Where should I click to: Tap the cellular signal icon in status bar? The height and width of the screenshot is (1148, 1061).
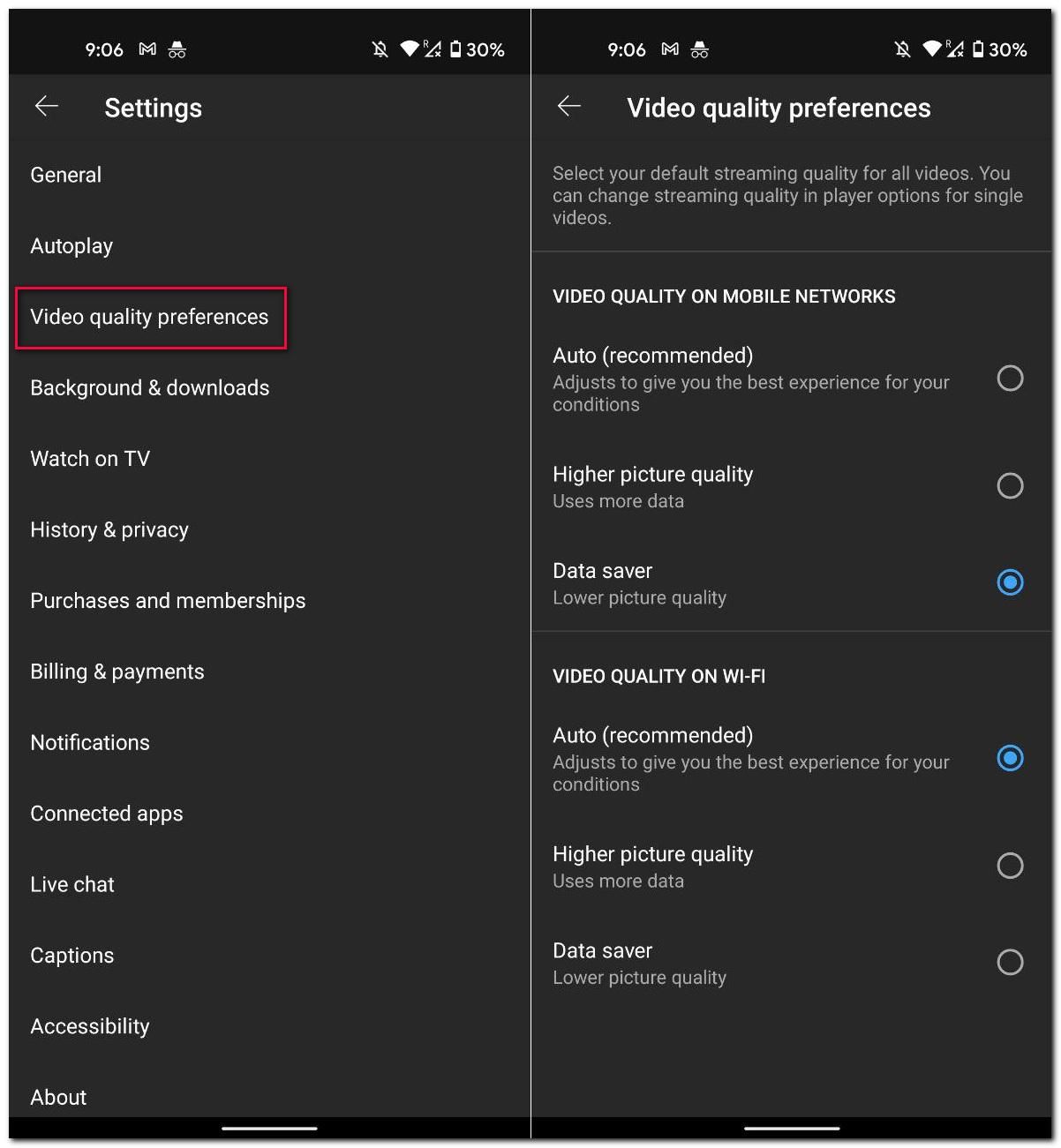(432, 50)
